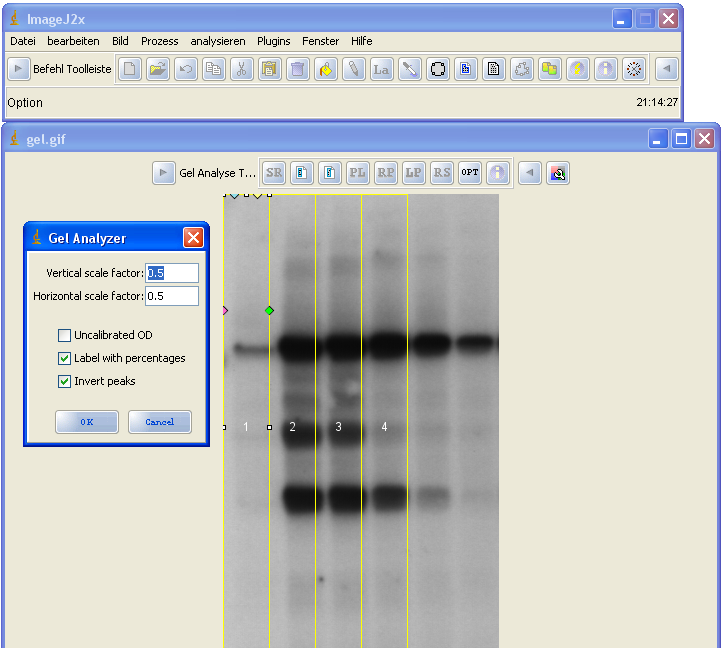Click the first blue lane icon after SR
This screenshot has width=721, height=648.
pyautogui.click(x=302, y=173)
